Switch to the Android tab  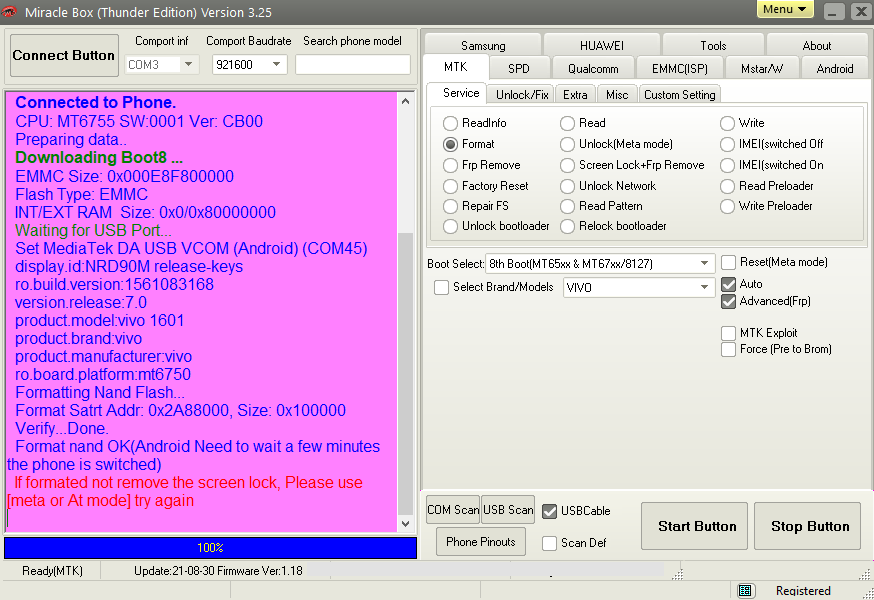(x=834, y=69)
